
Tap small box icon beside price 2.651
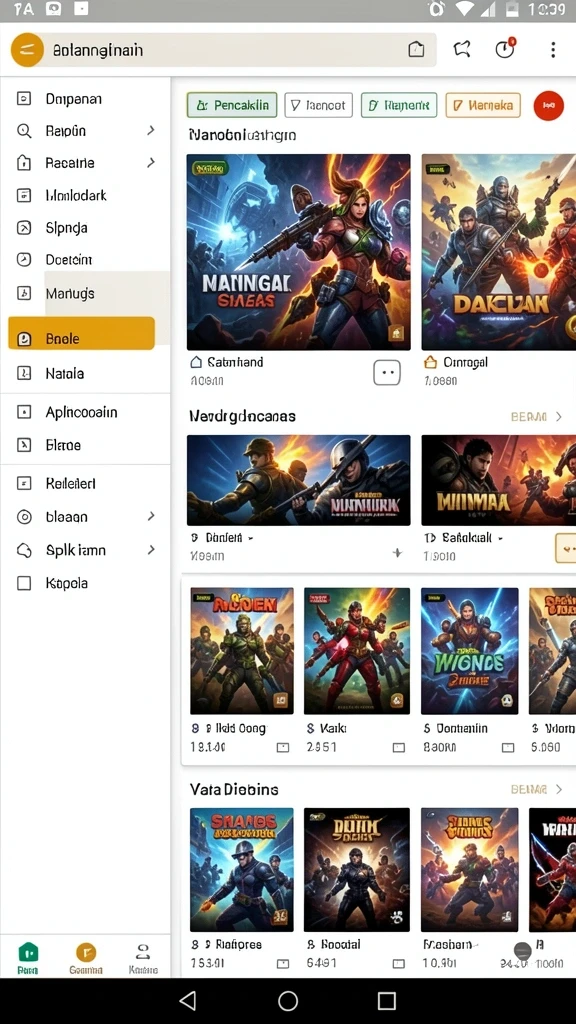click(x=398, y=748)
